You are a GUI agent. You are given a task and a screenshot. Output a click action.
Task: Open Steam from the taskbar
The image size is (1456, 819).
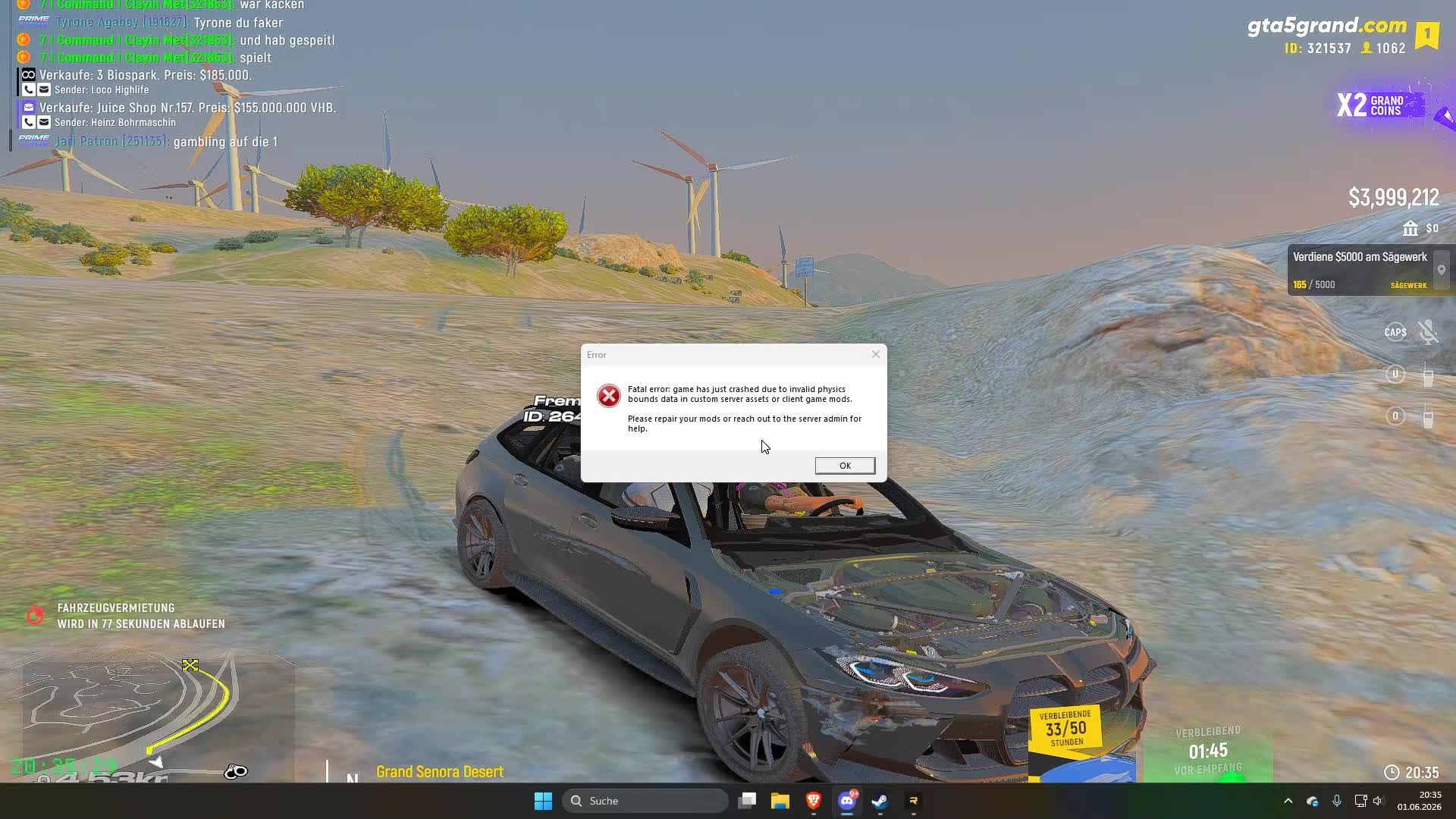click(x=880, y=801)
